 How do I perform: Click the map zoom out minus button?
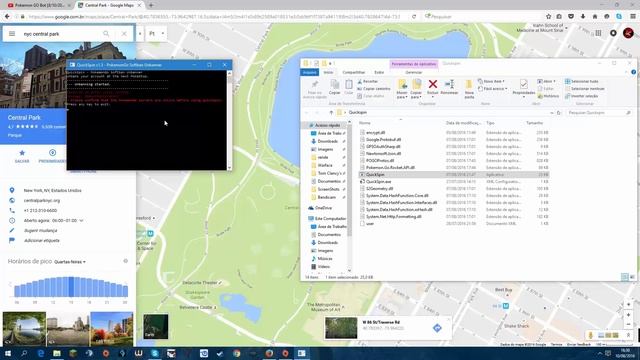(x=629, y=324)
